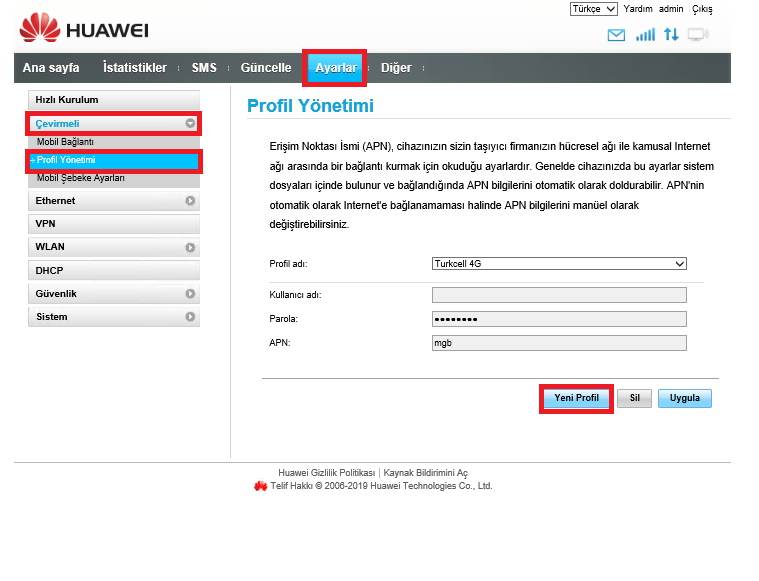
Task: Click the data transfer arrows icon
Action: pos(671,35)
